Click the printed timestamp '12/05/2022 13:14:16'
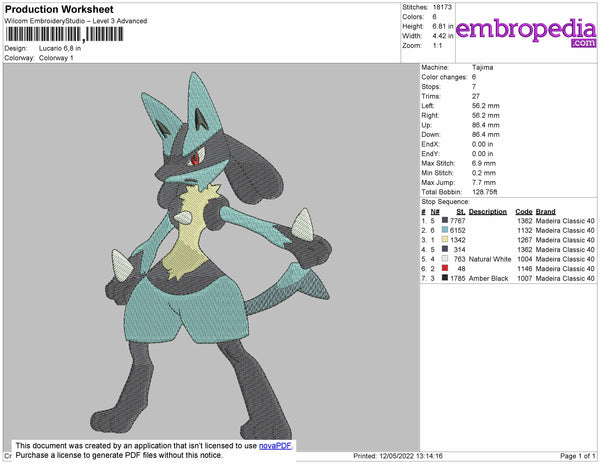 [x=411, y=456]
